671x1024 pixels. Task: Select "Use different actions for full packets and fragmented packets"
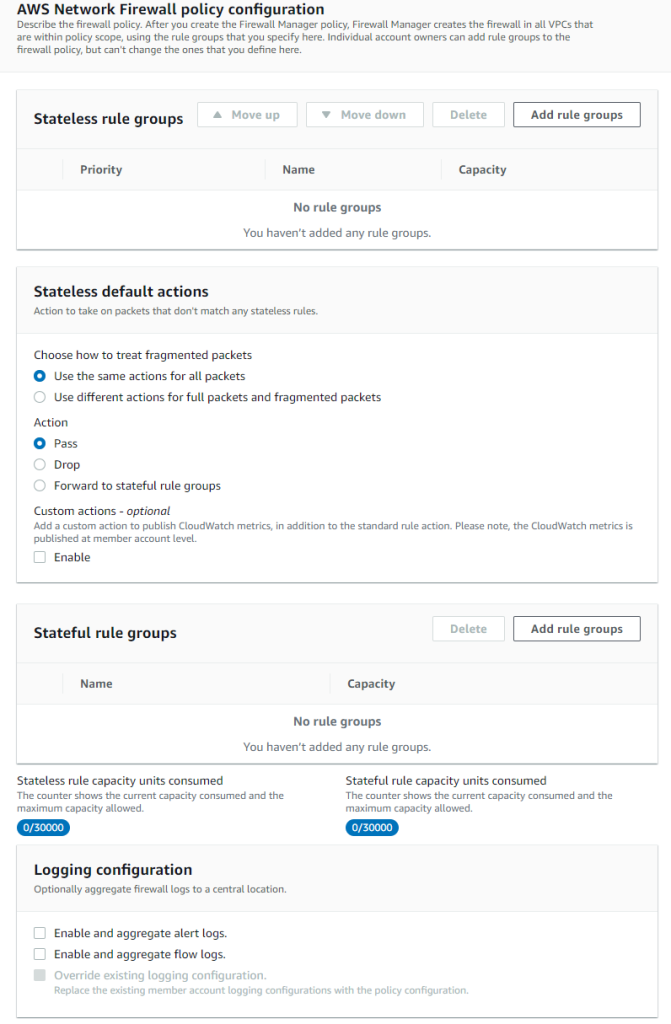tap(39, 396)
